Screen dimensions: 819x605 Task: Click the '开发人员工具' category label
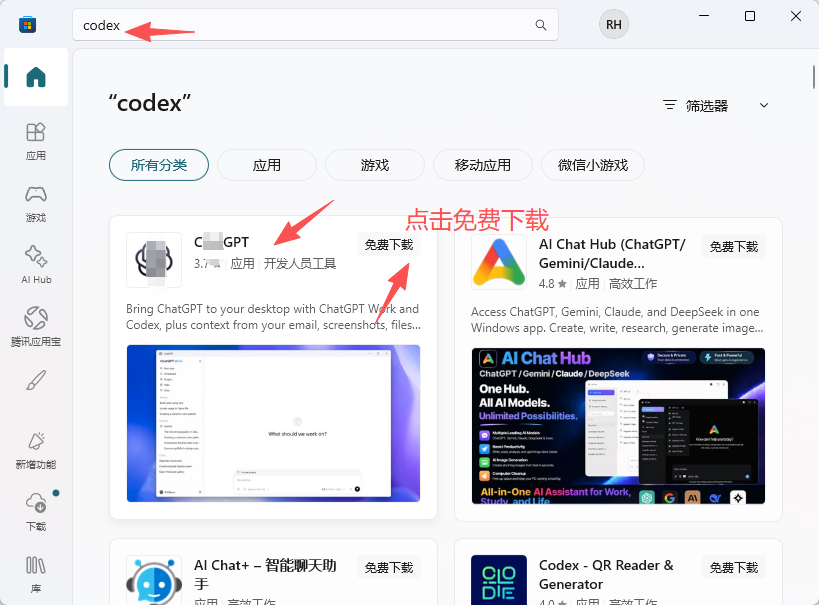point(300,263)
